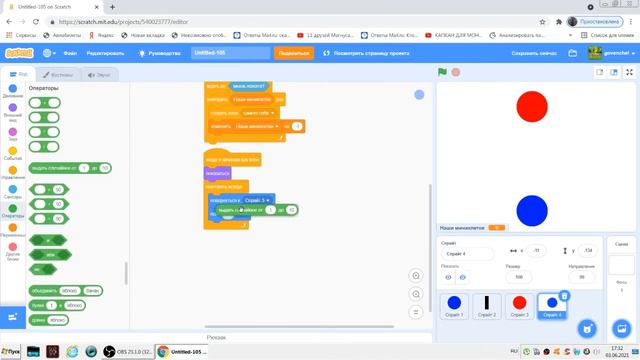Click the project title field Untitled-105

231,53
